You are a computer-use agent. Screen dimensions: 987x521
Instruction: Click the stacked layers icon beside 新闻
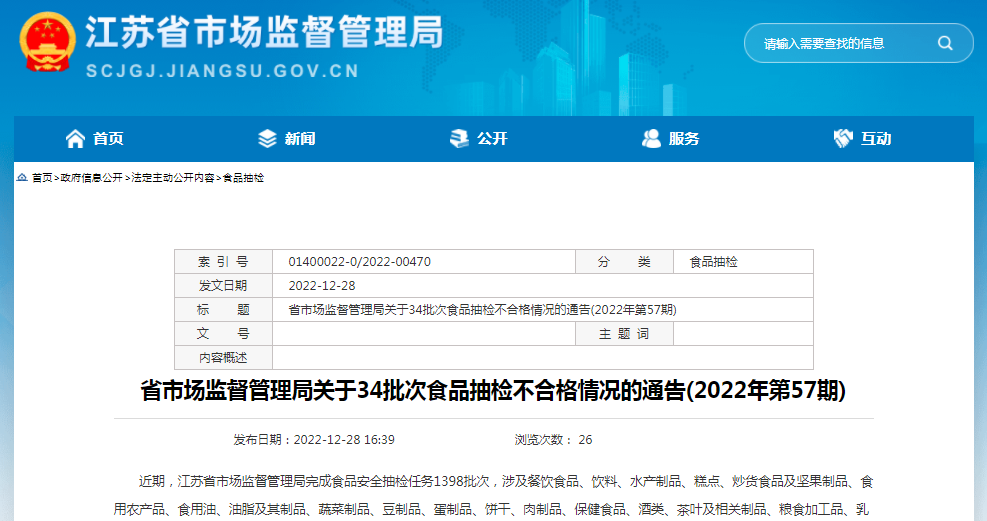267,139
